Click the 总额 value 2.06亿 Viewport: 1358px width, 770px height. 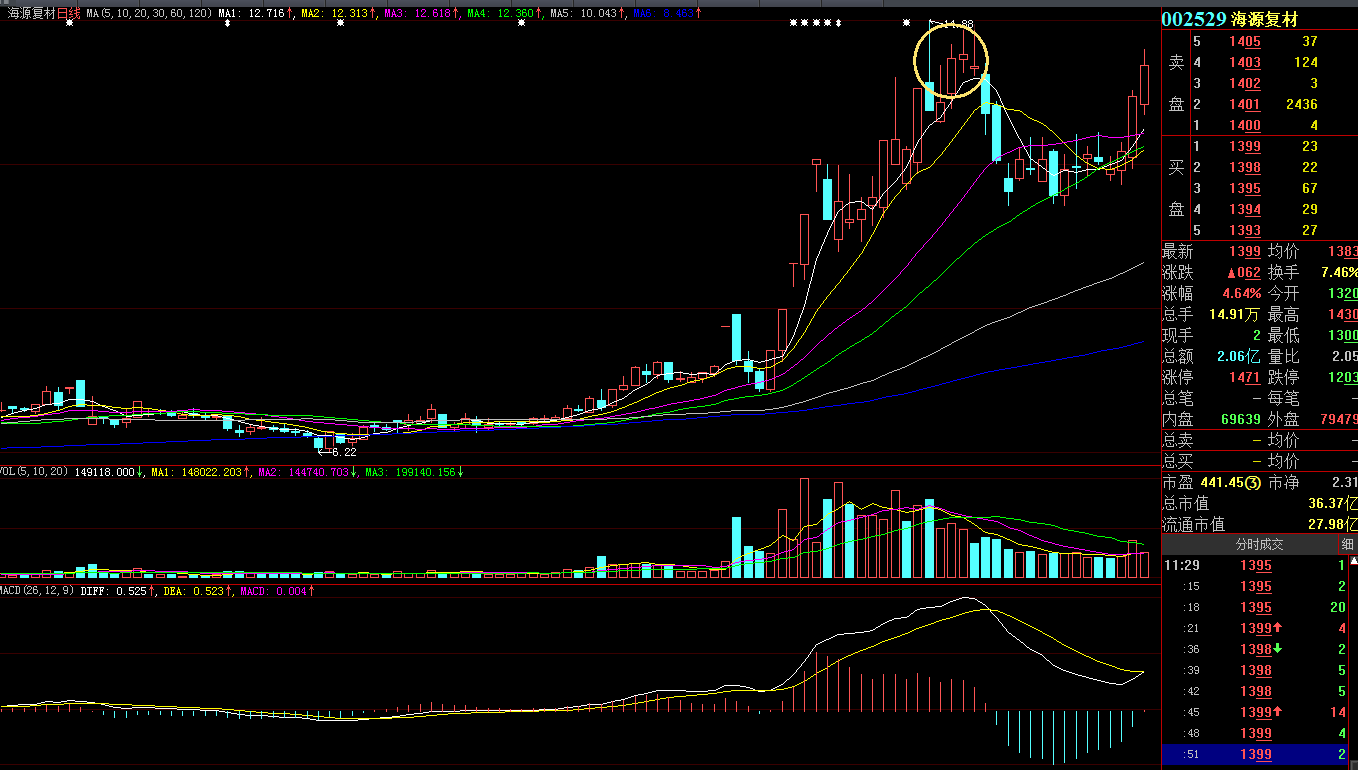tap(1239, 357)
